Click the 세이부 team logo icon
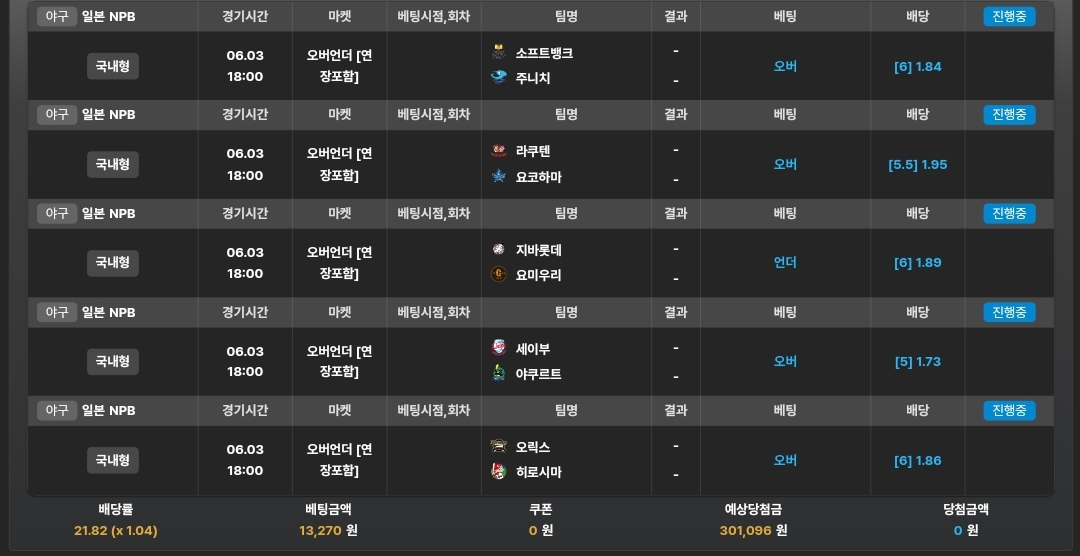 (499, 348)
